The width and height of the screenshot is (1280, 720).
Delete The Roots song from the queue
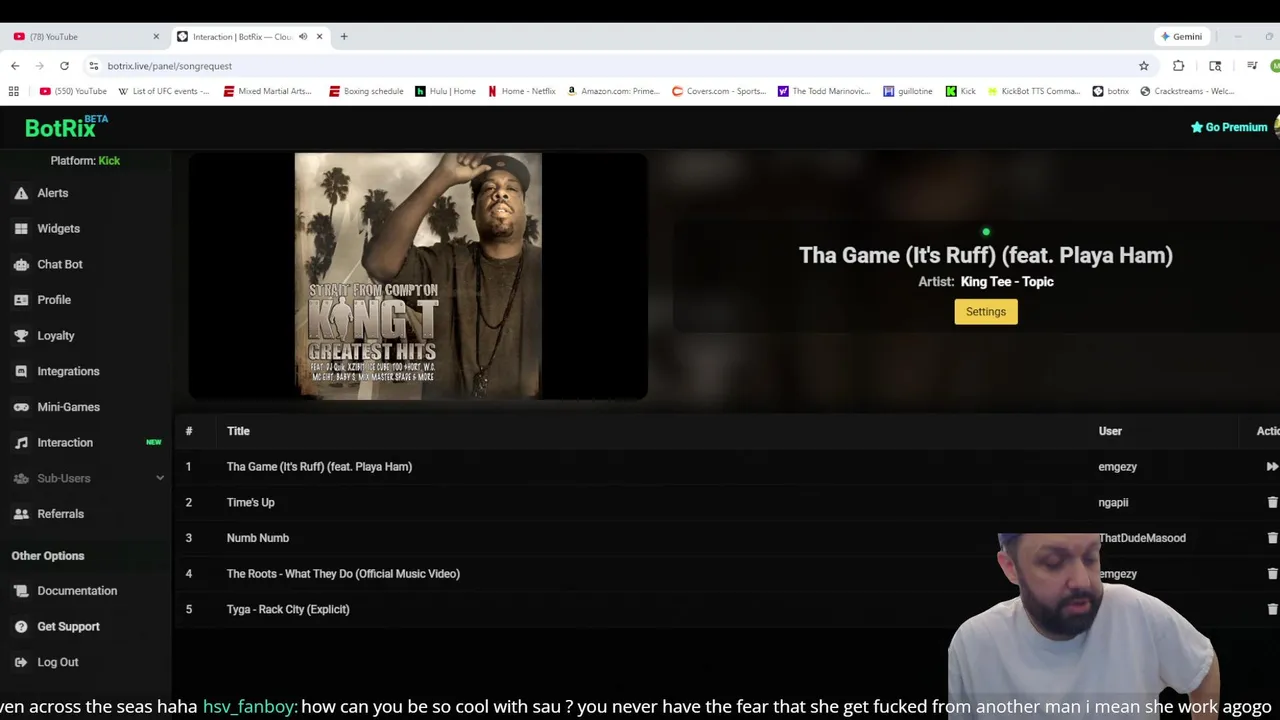[1272, 574]
